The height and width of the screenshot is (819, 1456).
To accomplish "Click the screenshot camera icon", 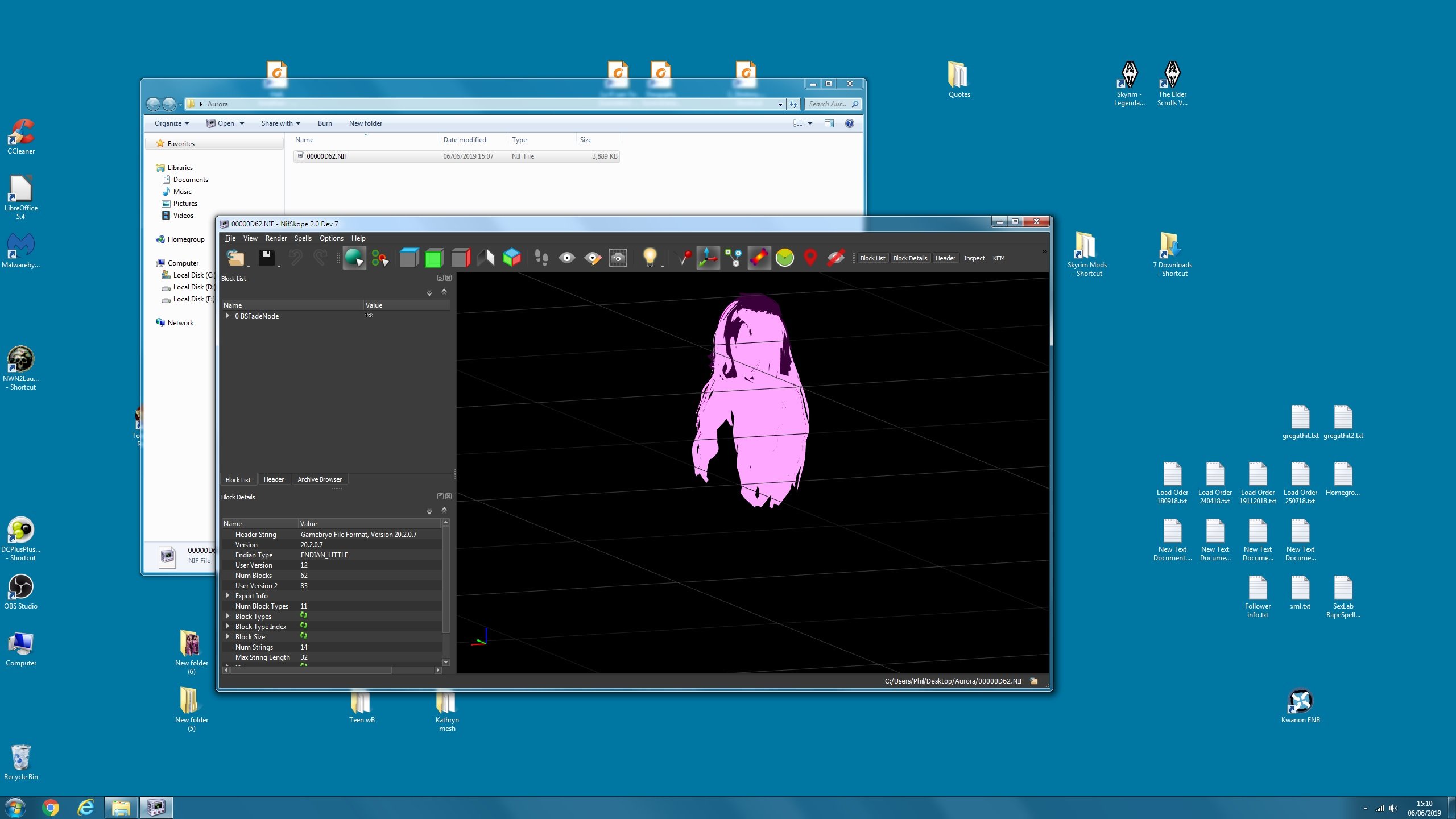I will pos(618,258).
